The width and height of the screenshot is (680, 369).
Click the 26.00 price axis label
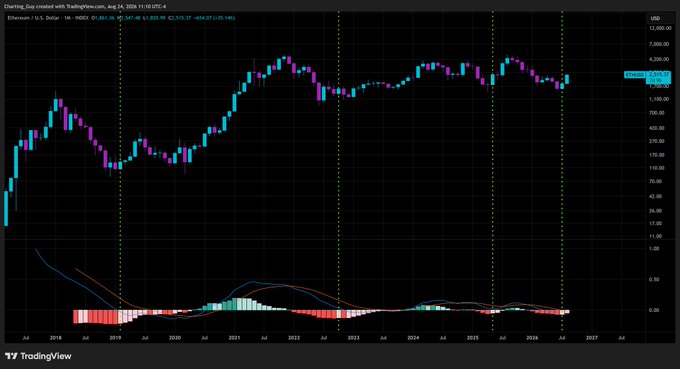coord(656,211)
